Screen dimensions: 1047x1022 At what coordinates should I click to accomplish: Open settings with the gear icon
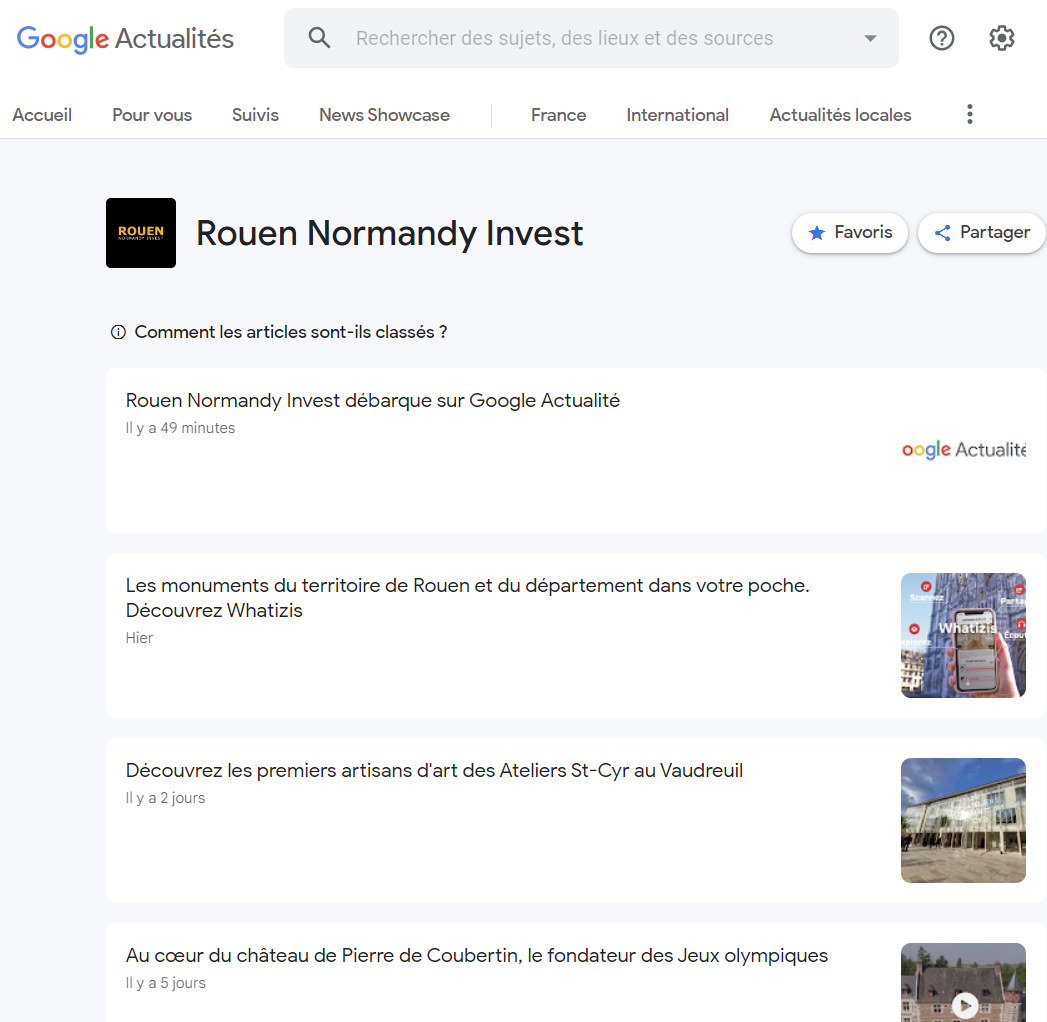click(x=1002, y=38)
